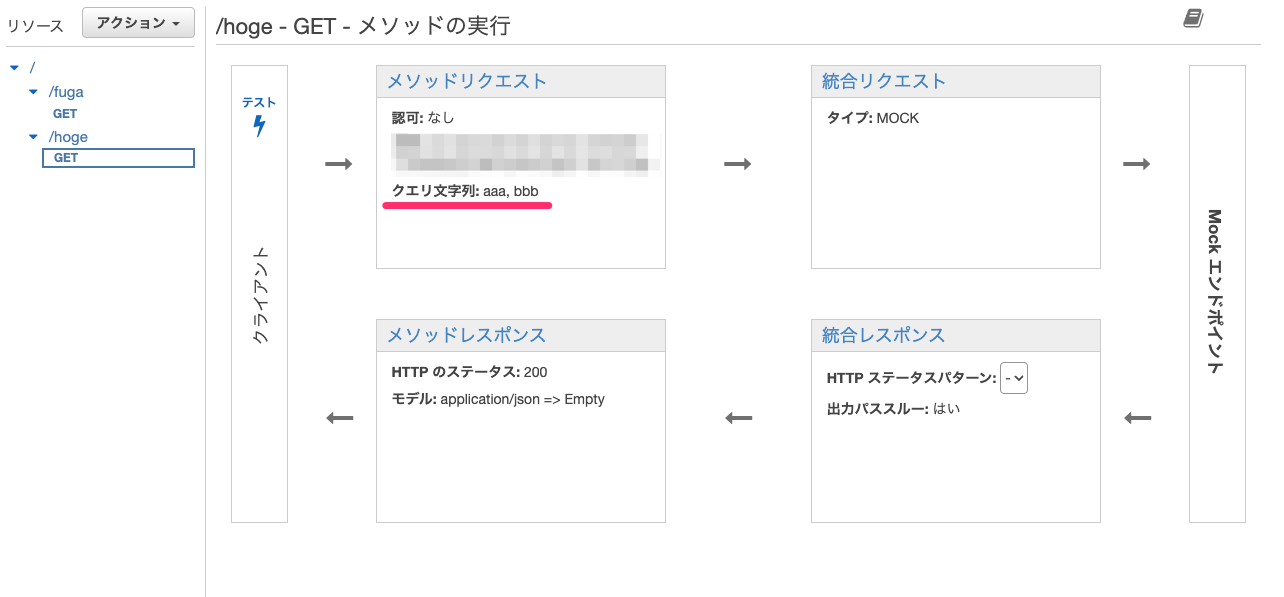Open the documentation book icon top right

tap(1192, 18)
